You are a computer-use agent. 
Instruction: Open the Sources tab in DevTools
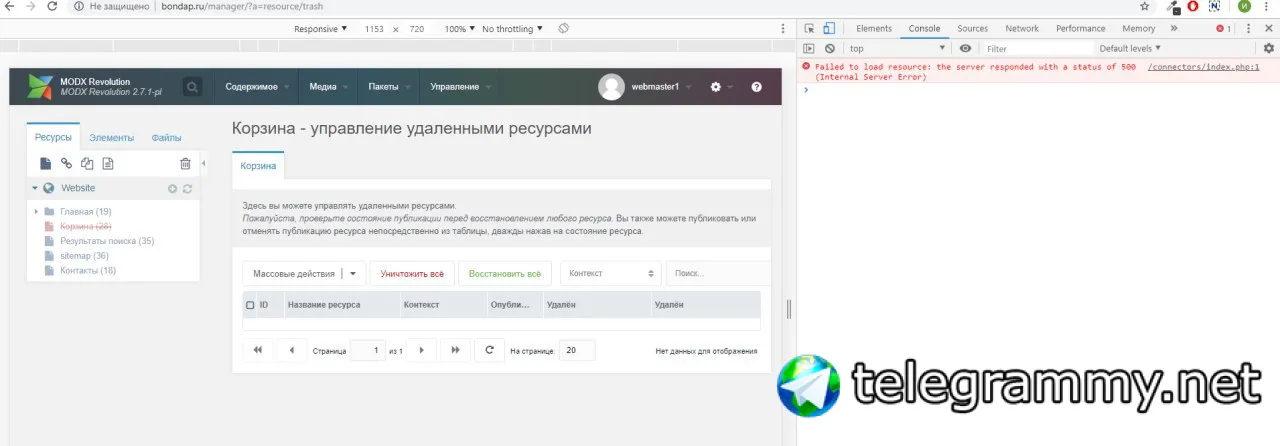[x=972, y=29]
